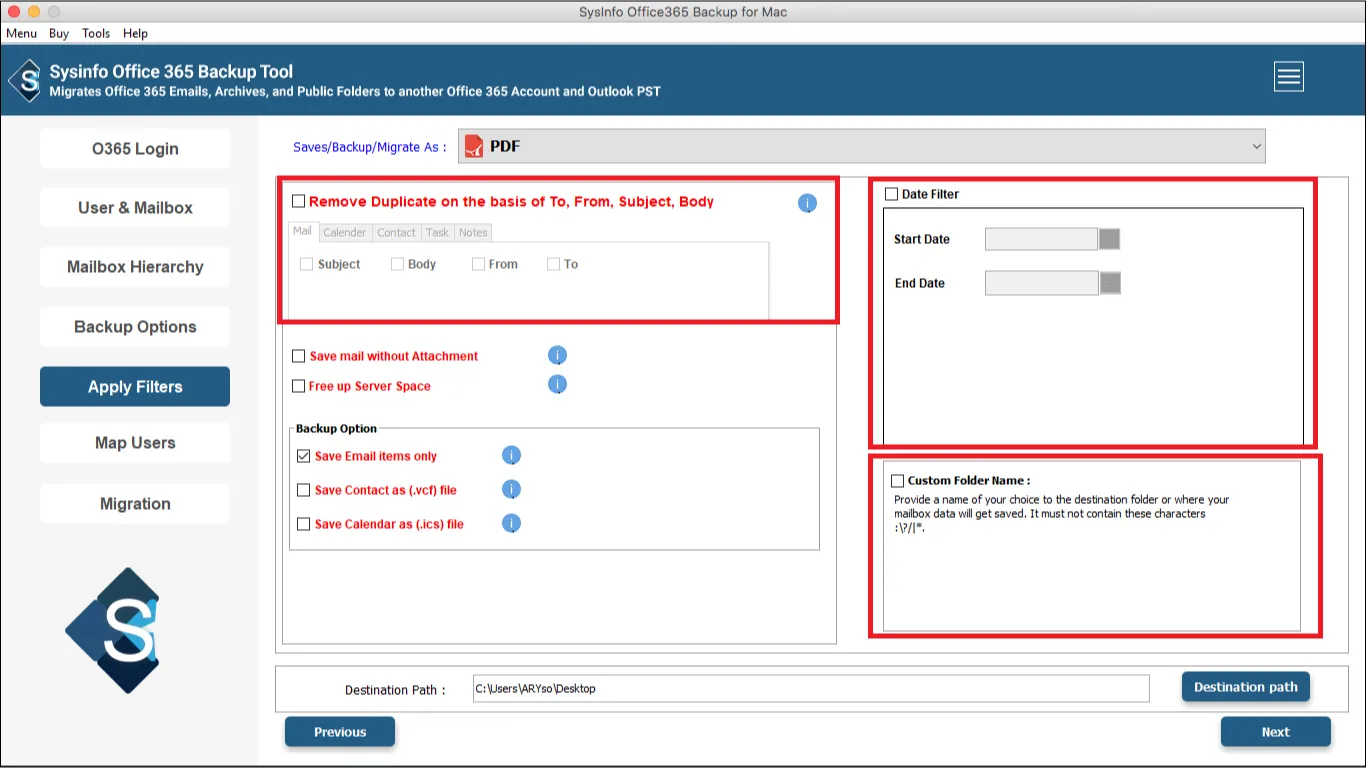Viewport: 1366px width, 768px height.
Task: Click the 'Destination Path :' label
Action: coord(396,690)
